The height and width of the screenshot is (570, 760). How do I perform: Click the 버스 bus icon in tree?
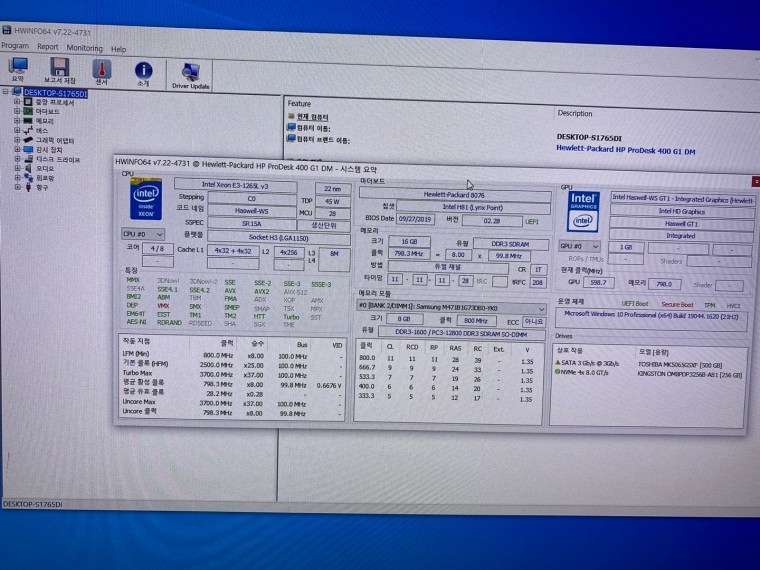tap(28, 130)
